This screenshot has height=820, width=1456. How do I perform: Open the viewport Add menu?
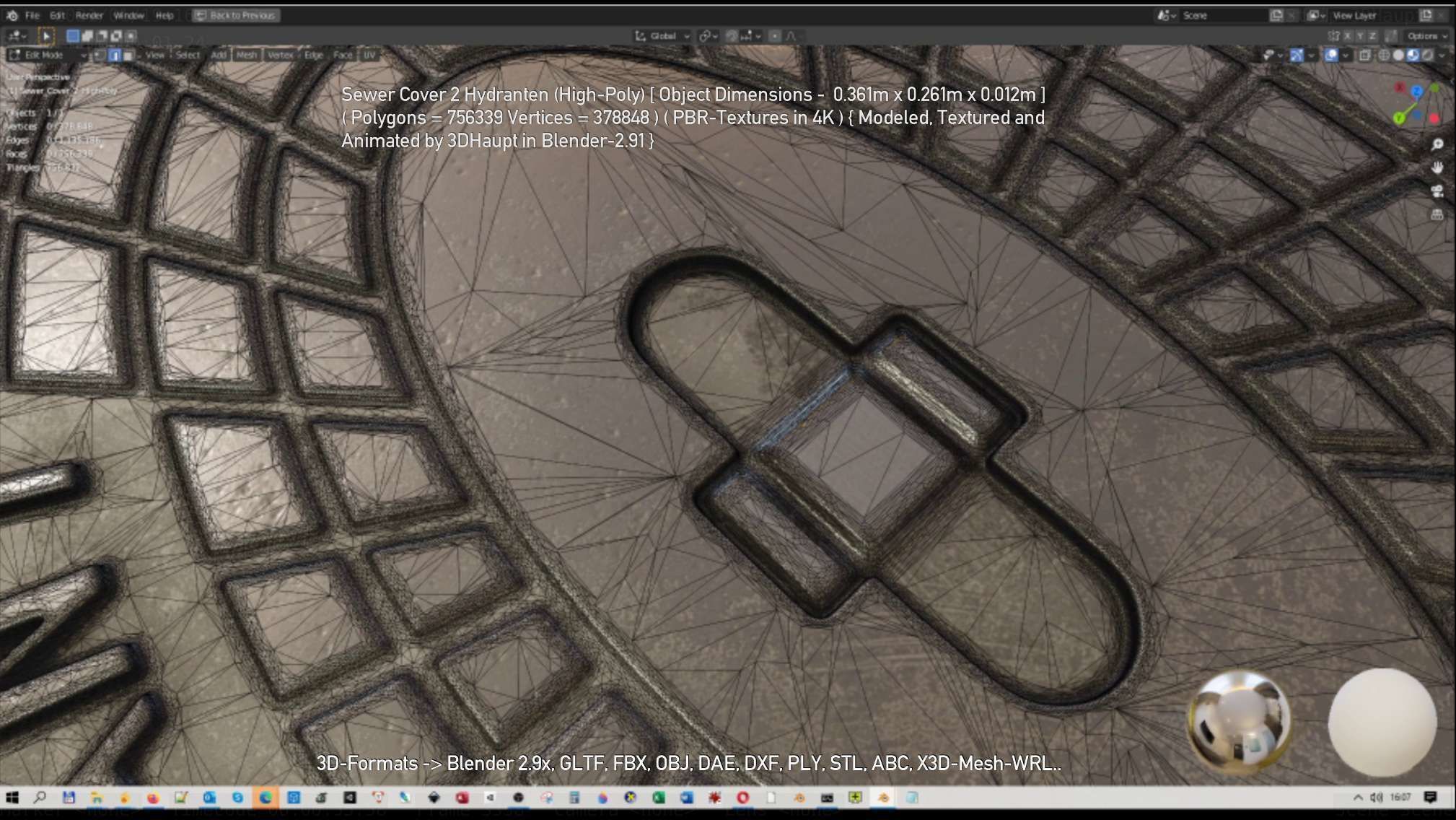[219, 55]
